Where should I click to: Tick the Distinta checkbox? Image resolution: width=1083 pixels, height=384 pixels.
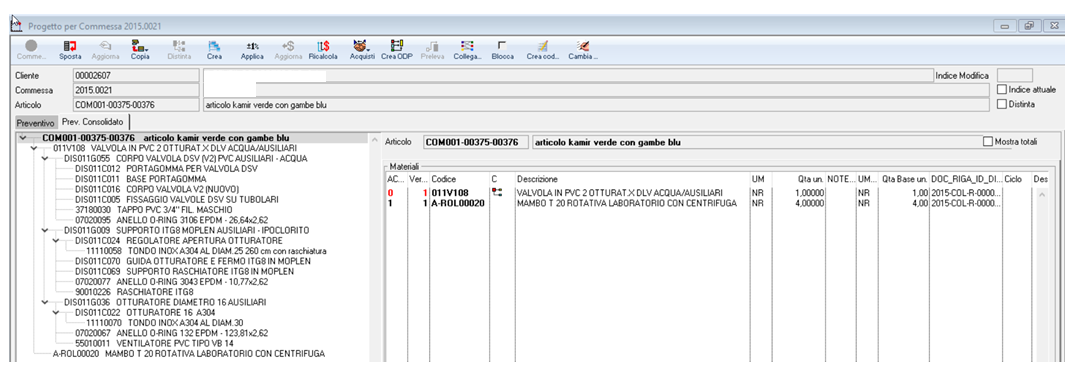1002,104
